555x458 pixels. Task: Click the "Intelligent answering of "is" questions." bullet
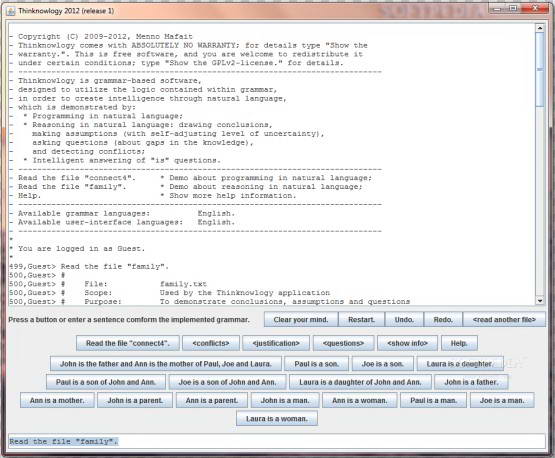coord(126,160)
